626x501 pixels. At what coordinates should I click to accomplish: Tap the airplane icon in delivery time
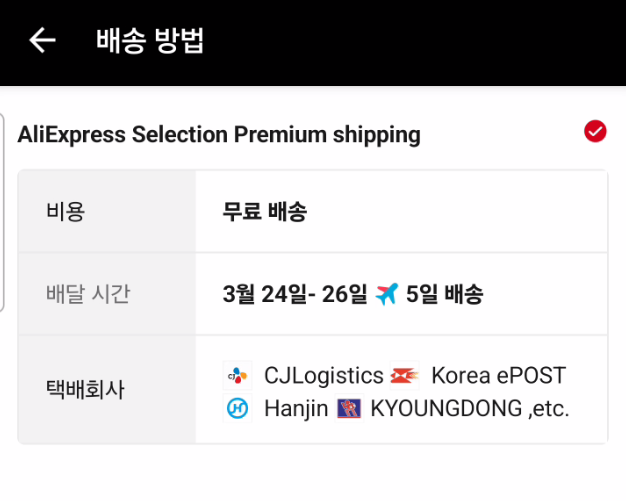tap(387, 294)
